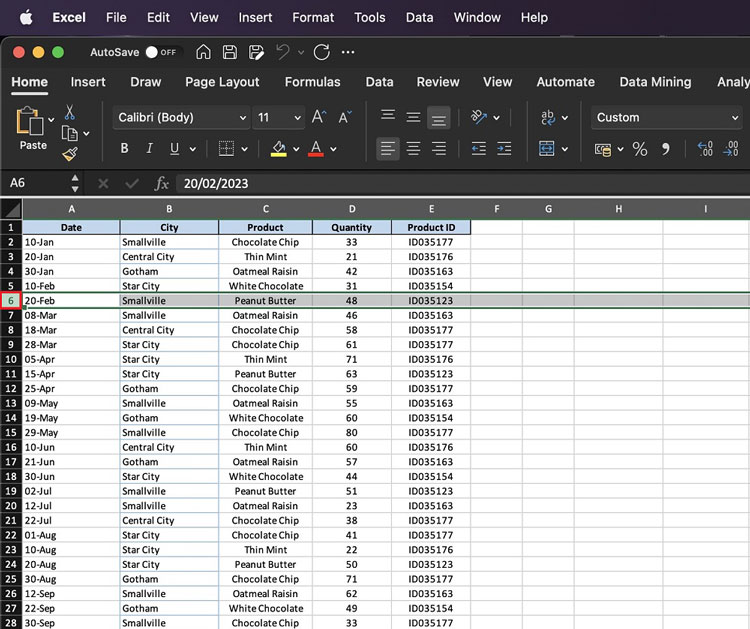The width and height of the screenshot is (750, 629).
Task: Open the Formulas ribbon tab
Action: click(312, 82)
